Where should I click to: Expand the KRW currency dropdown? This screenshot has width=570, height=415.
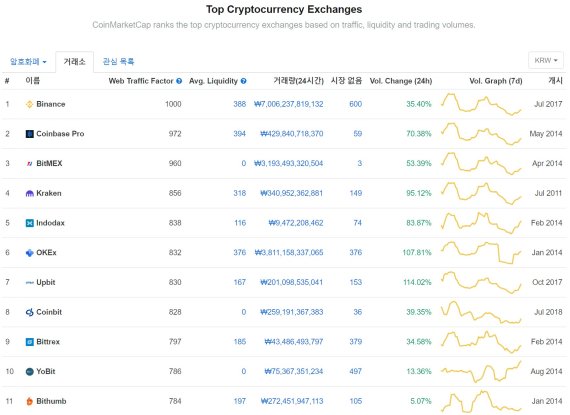click(546, 60)
